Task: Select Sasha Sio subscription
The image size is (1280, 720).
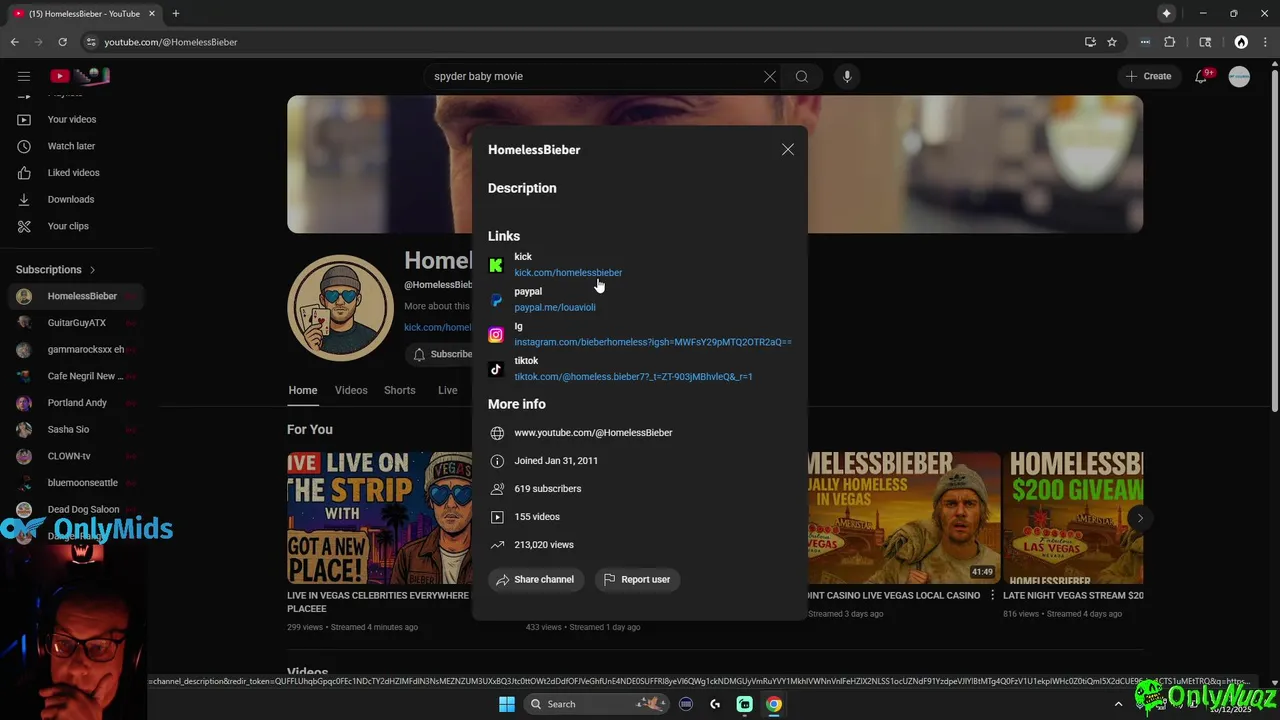Action: point(76,430)
